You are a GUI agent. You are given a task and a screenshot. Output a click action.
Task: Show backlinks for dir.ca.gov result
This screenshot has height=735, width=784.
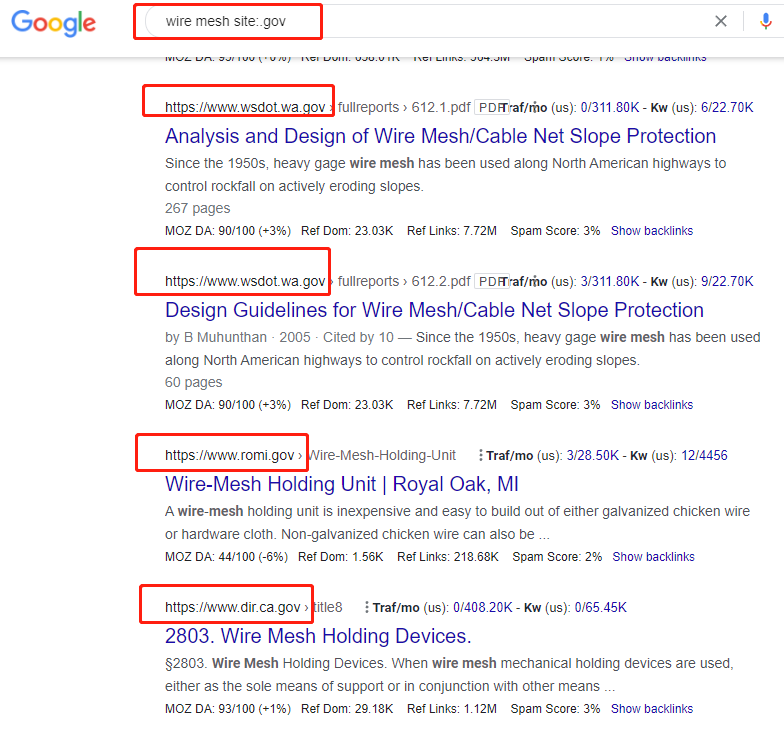pos(652,708)
